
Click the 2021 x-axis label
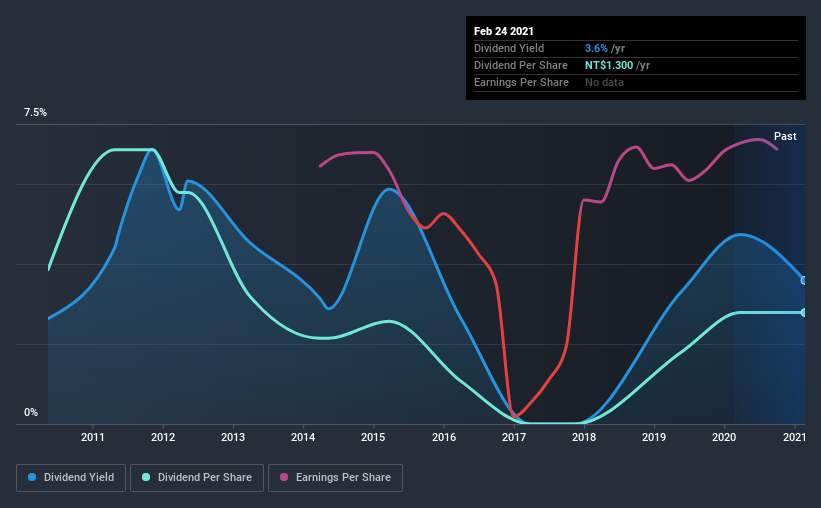pos(794,437)
